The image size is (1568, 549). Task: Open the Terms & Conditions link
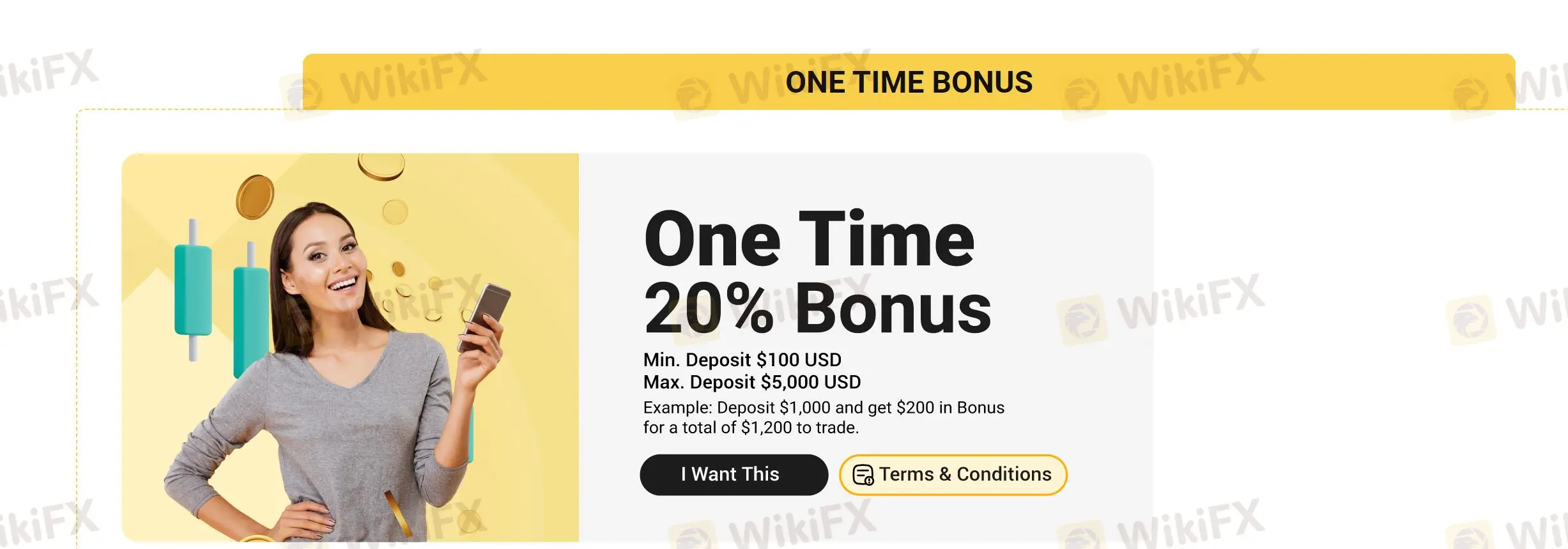point(964,474)
